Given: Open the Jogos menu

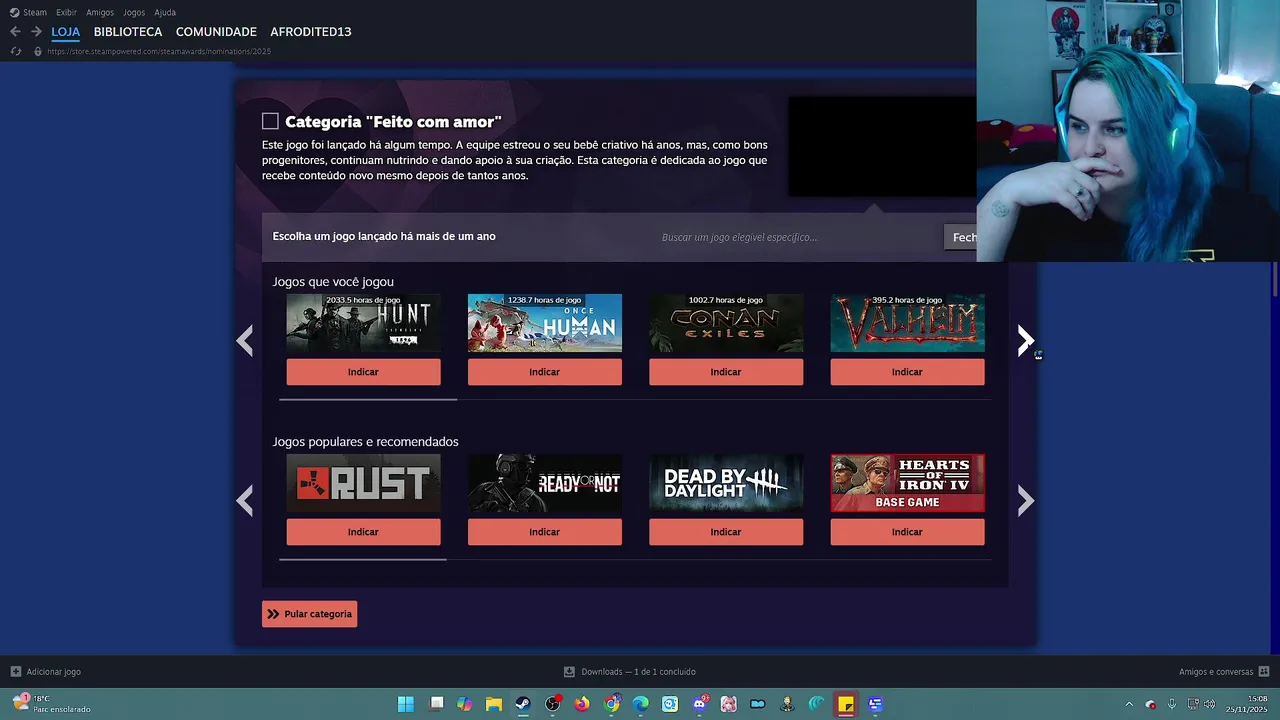Looking at the screenshot, I should pyautogui.click(x=134, y=12).
